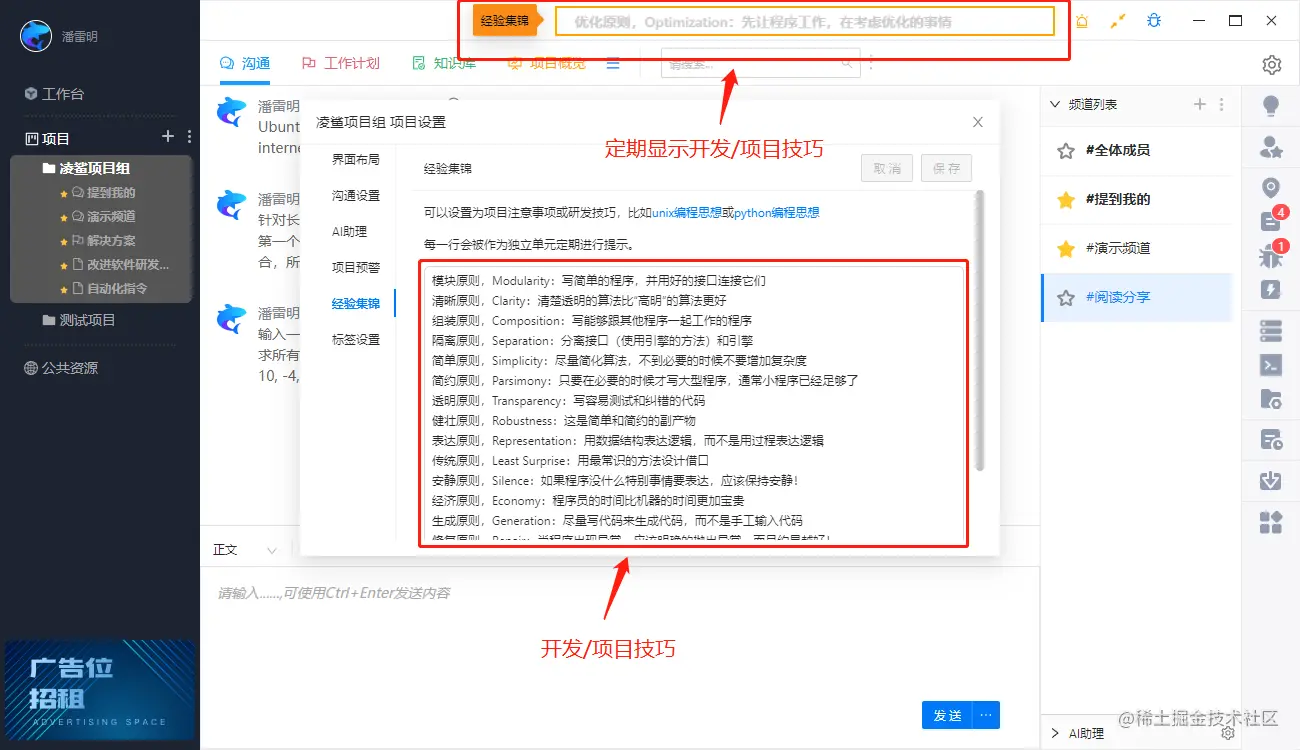Open 工作台 in the left sidebar

coord(55,94)
